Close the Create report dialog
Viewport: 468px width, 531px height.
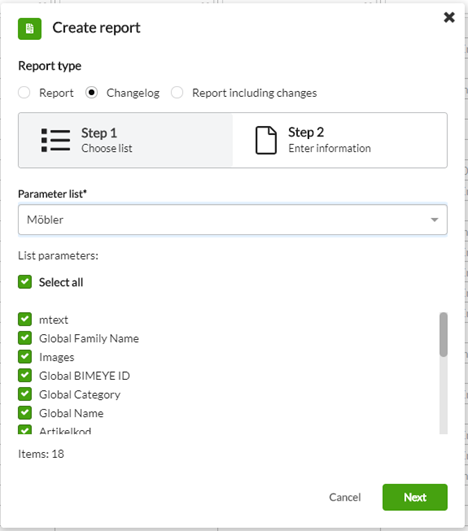point(449,17)
